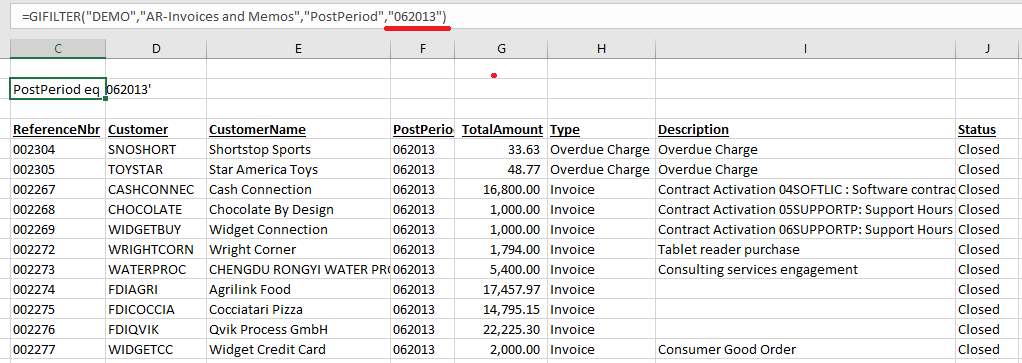Select customer SNOSHORT cell
The width and height of the screenshot is (1022, 363).
click(156, 149)
